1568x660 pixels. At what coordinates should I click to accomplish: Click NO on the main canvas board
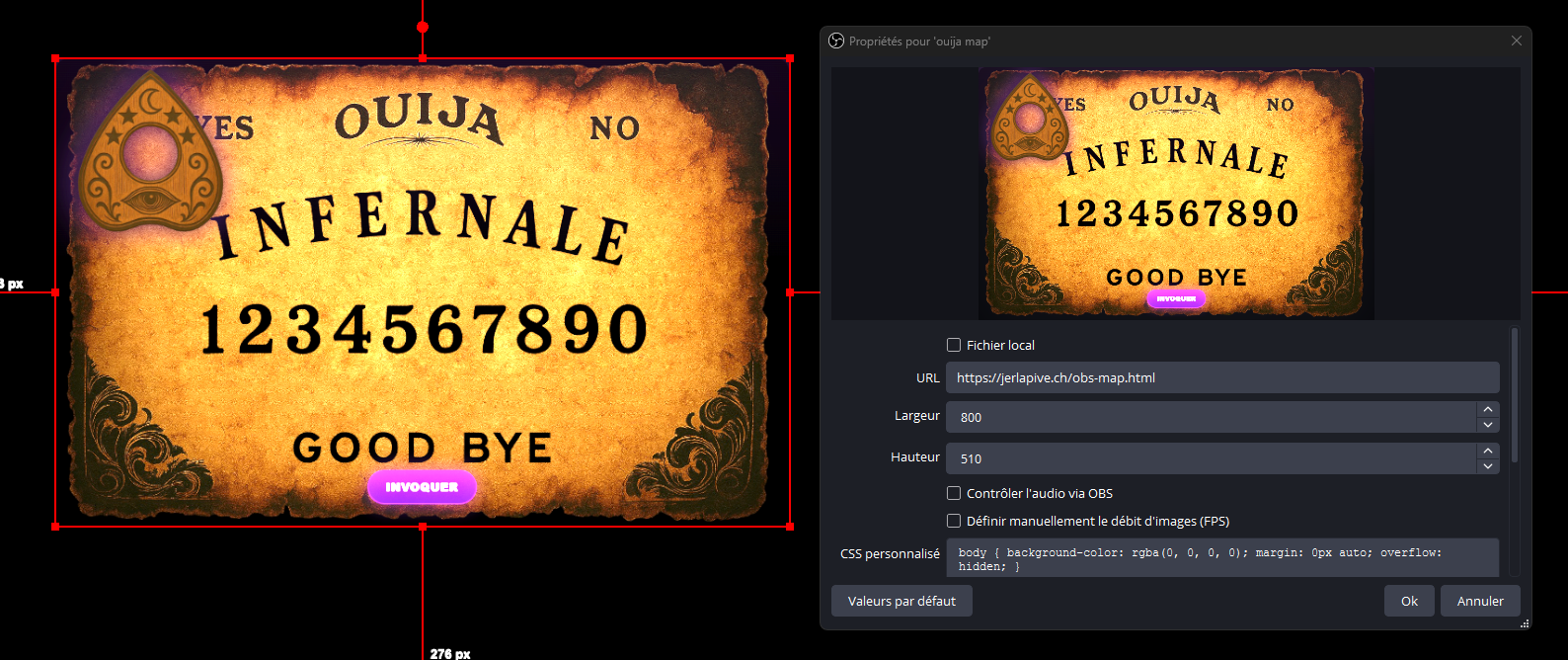pyautogui.click(x=614, y=127)
